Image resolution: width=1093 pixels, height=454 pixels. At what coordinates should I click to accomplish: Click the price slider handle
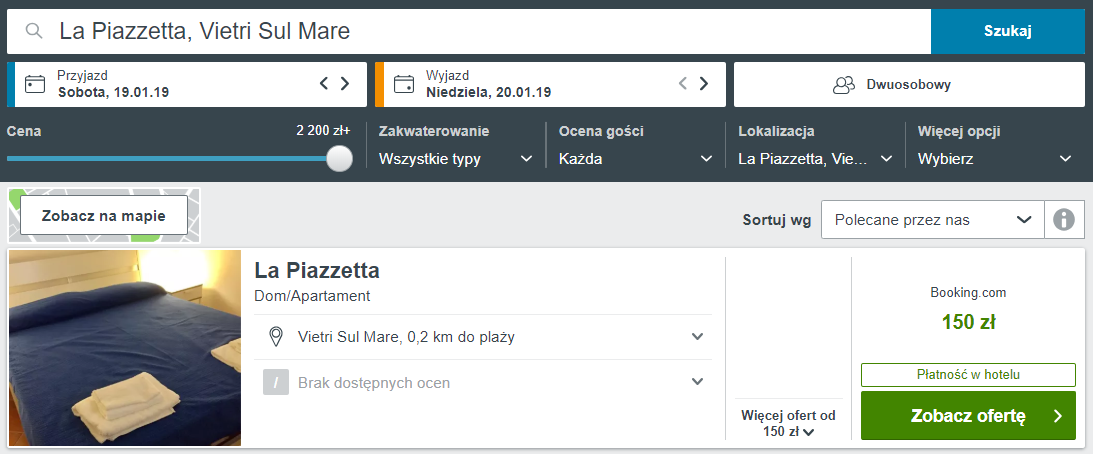[x=340, y=158]
